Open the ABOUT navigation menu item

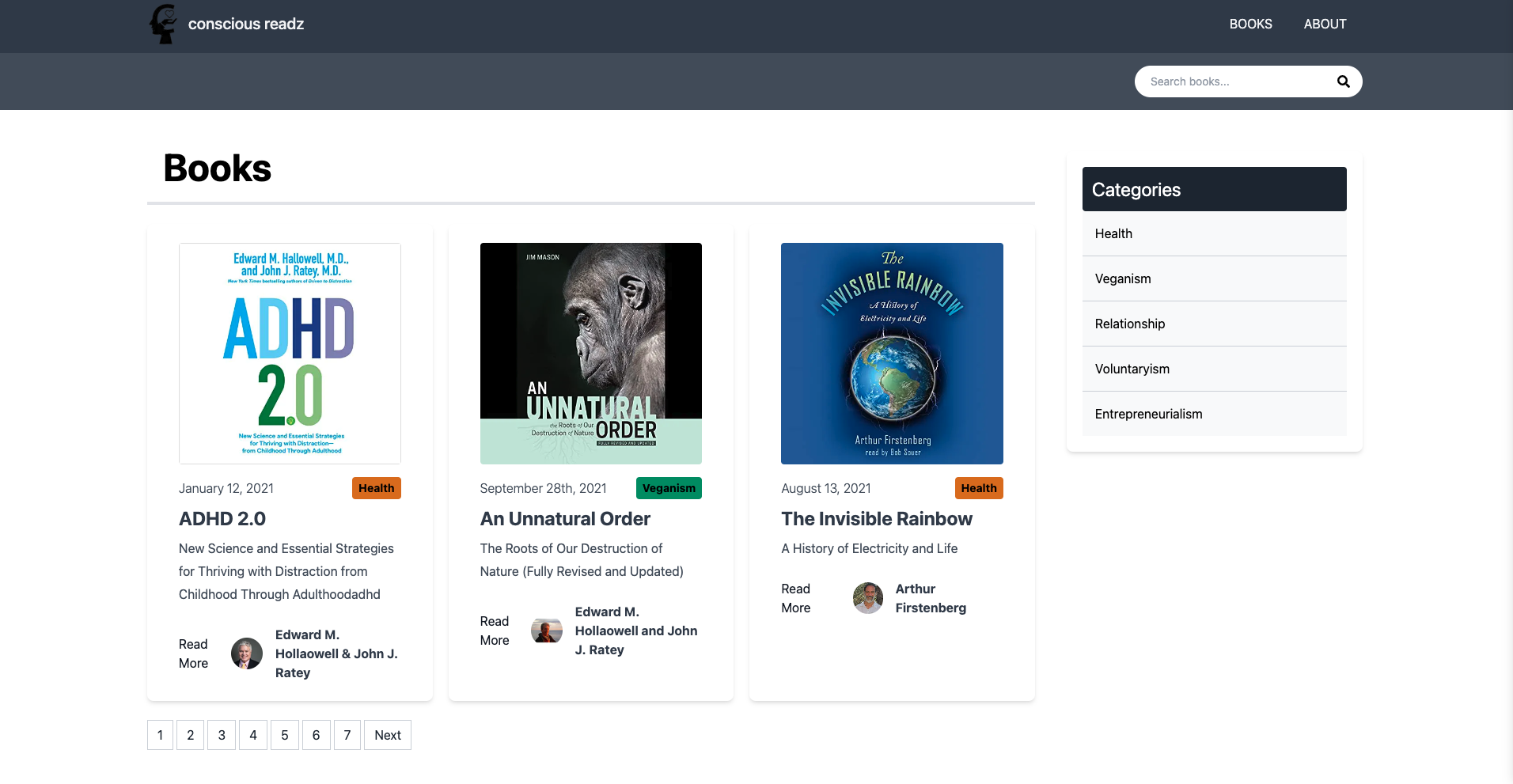click(1325, 24)
